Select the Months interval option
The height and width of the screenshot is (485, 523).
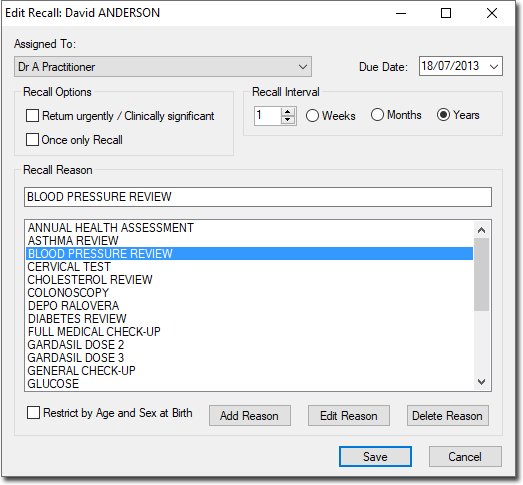(377, 115)
